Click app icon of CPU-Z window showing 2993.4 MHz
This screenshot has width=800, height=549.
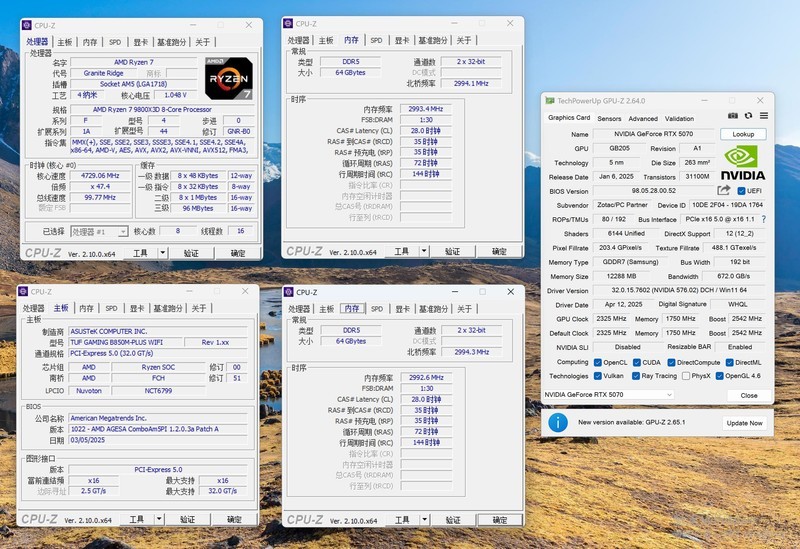point(288,23)
